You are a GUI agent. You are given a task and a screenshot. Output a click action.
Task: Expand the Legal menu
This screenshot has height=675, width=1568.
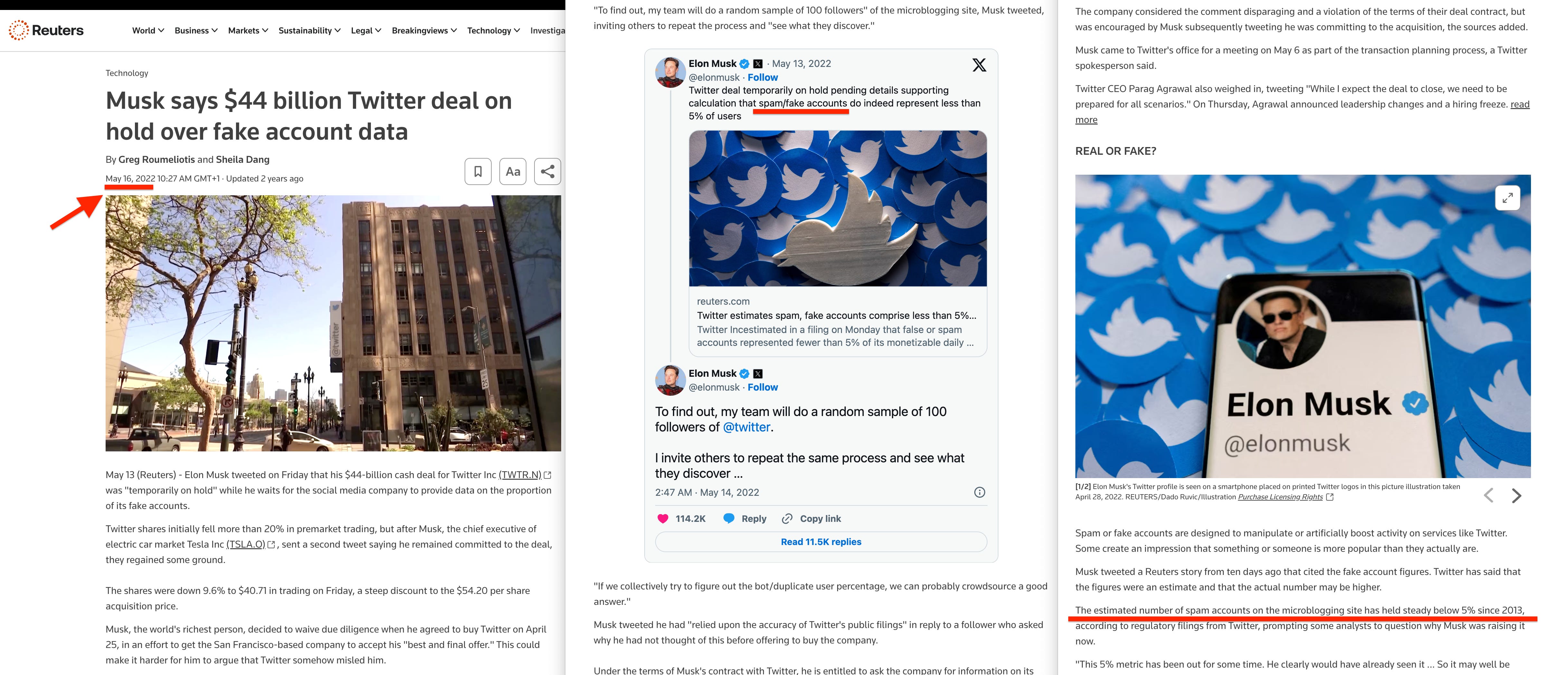[x=366, y=31]
